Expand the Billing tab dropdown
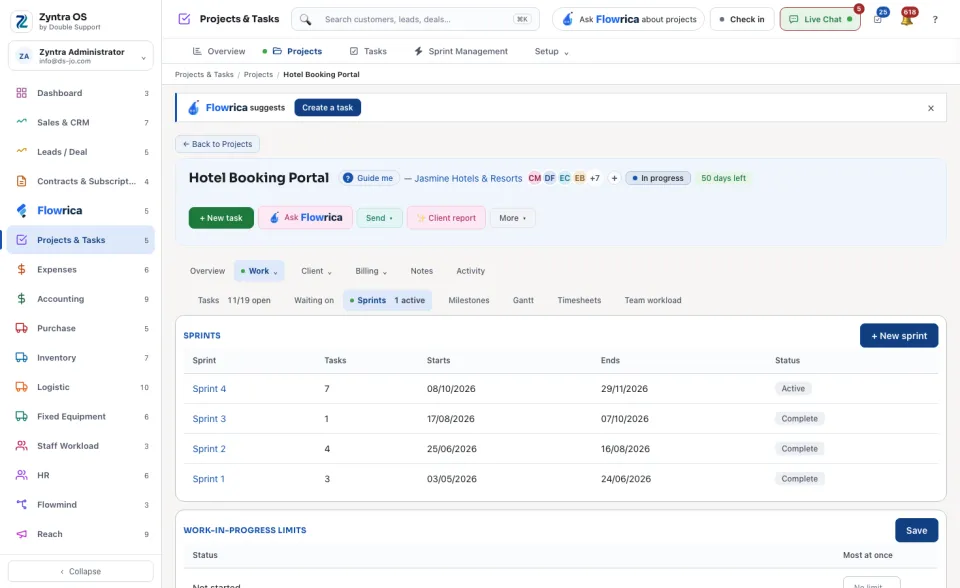Screen dimensions: 960x588 coord(371,271)
